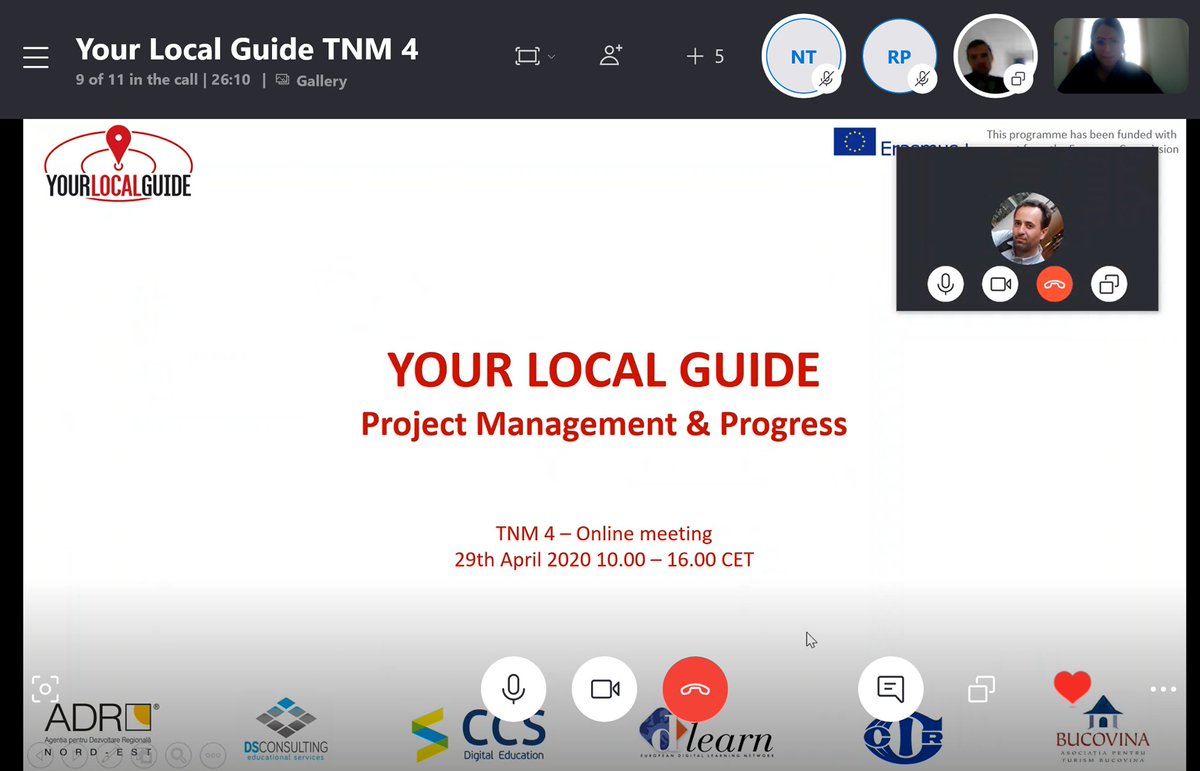Toggle the camera in the floating video window

click(x=1000, y=284)
